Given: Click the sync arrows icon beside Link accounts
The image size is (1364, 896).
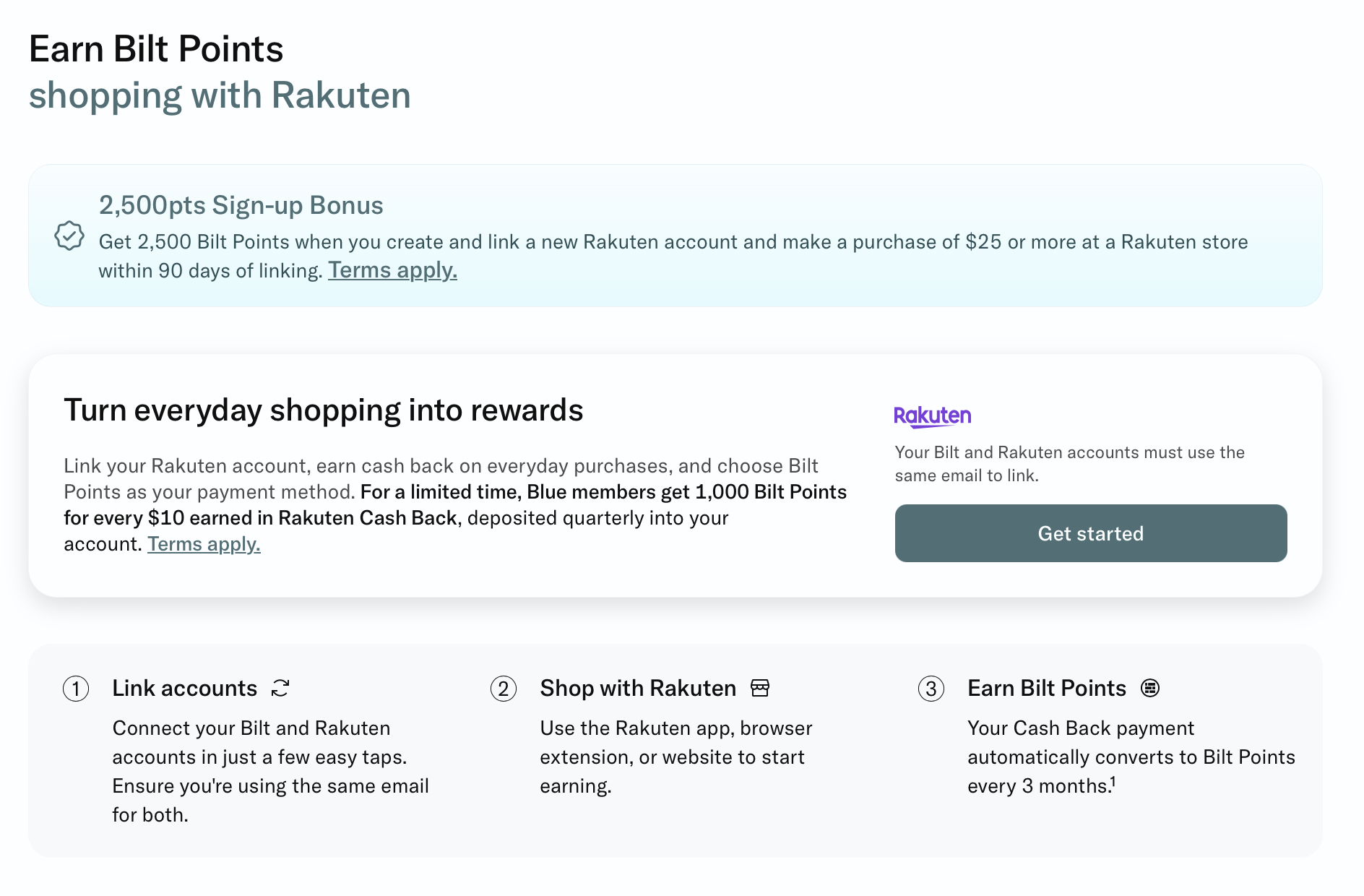Looking at the screenshot, I should [x=280, y=688].
